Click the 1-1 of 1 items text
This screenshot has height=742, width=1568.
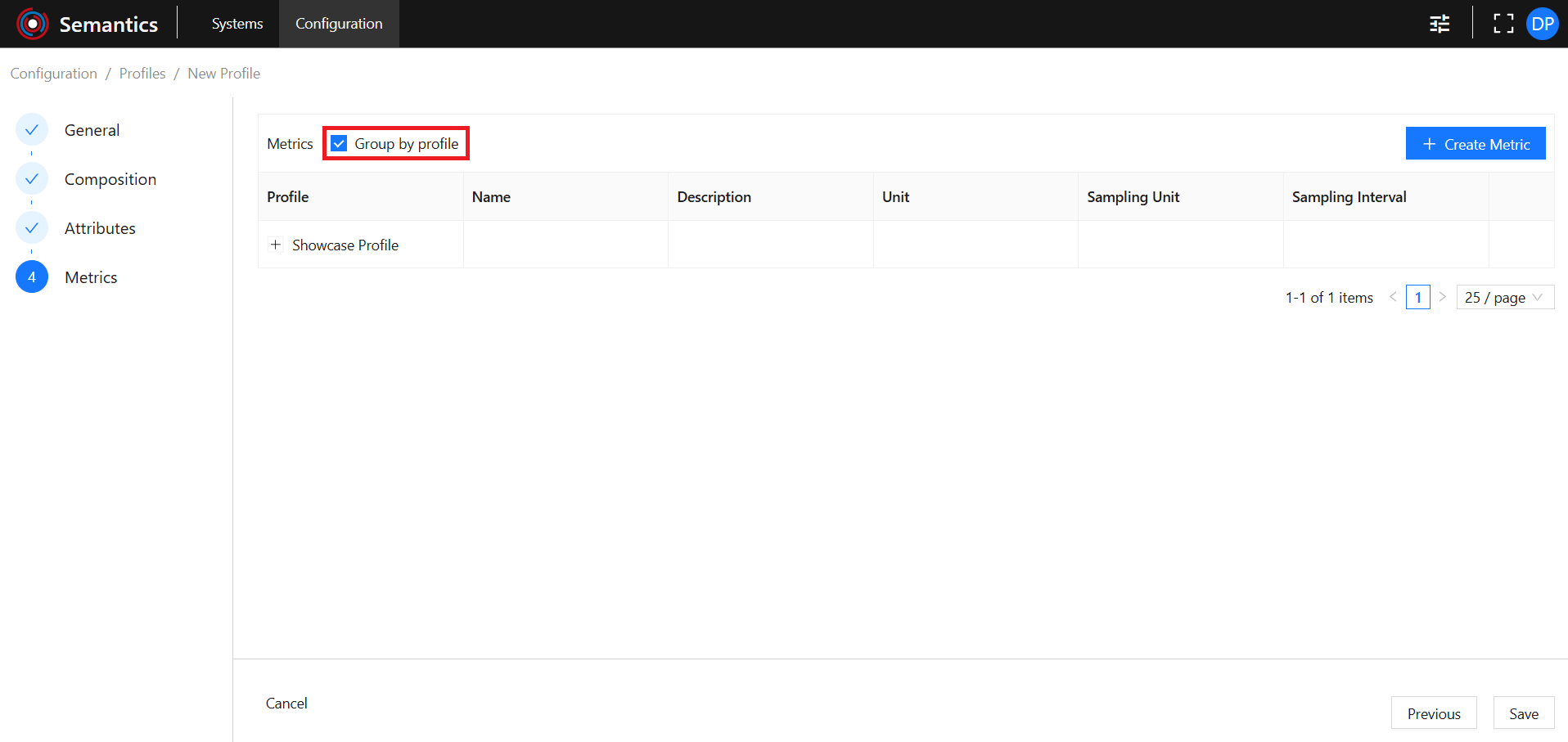(x=1329, y=298)
